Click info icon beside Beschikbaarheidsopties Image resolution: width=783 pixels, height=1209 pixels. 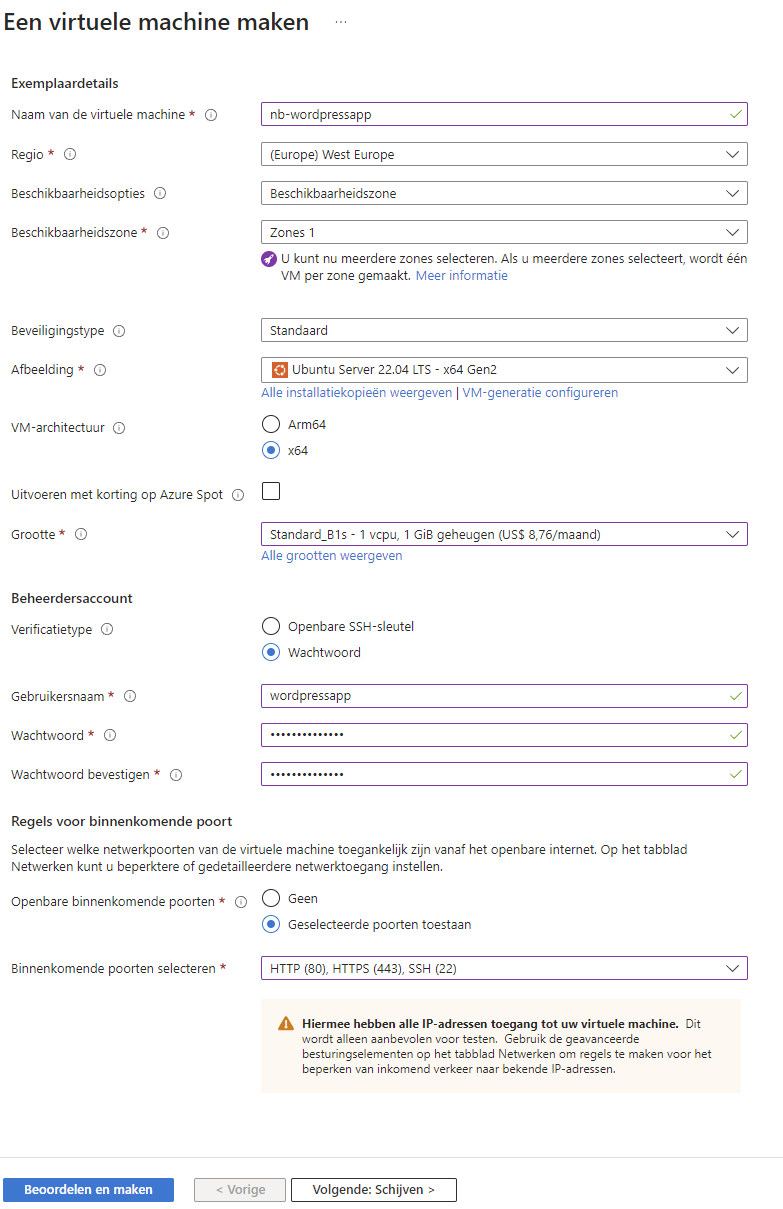[160, 194]
